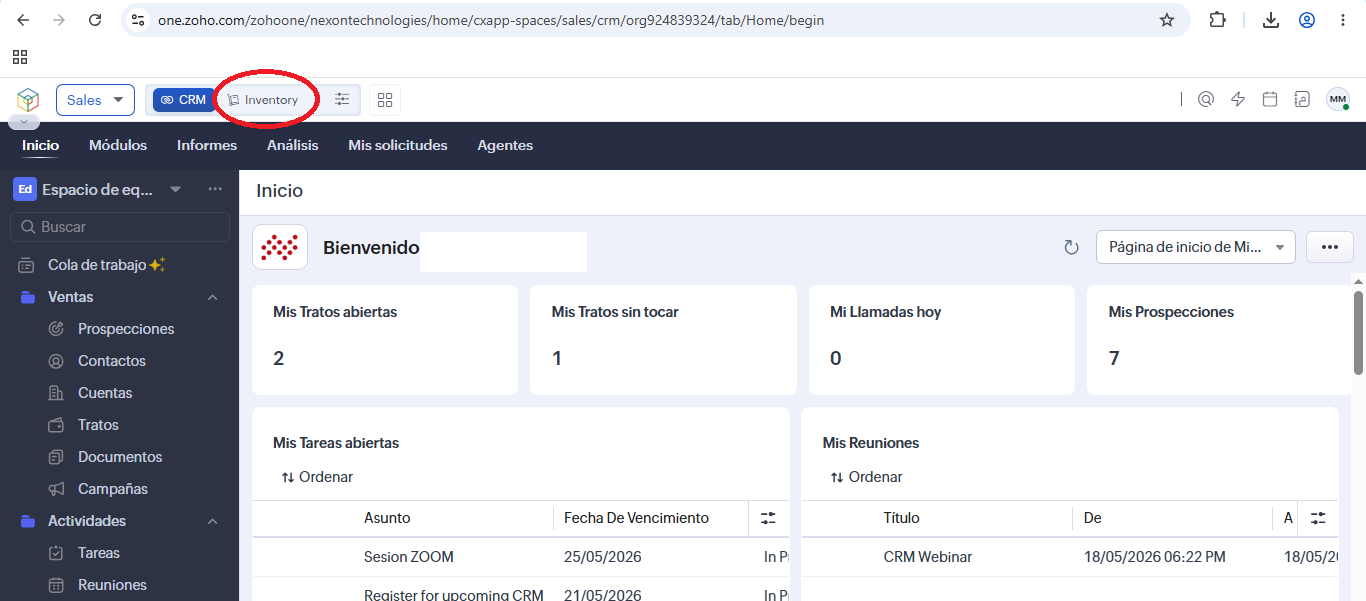Open the Módulos menu
The image size is (1366, 601).
pyautogui.click(x=118, y=145)
